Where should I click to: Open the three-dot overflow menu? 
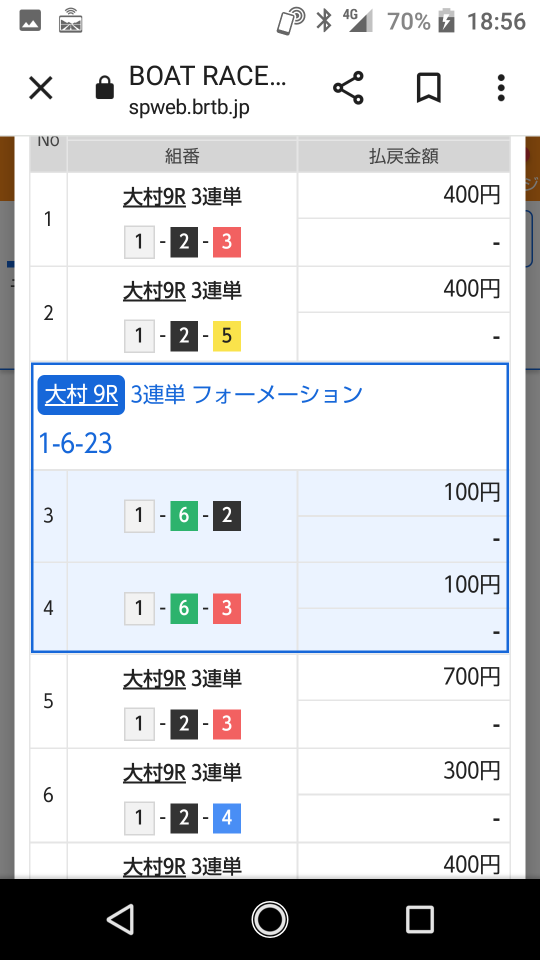501,88
